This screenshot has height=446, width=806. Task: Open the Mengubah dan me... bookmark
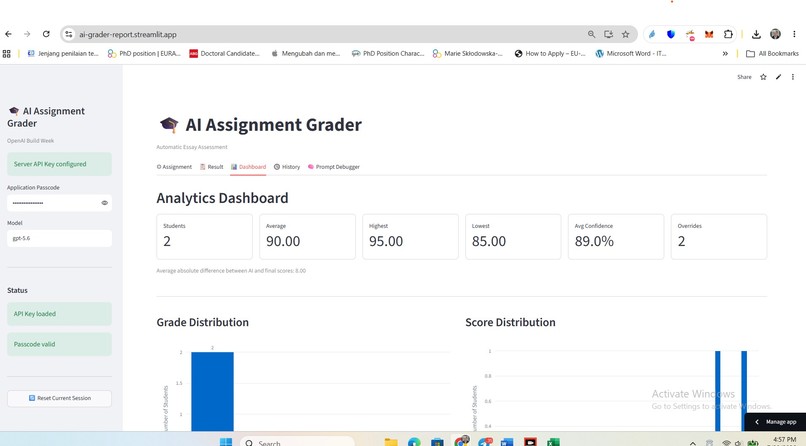click(305, 53)
